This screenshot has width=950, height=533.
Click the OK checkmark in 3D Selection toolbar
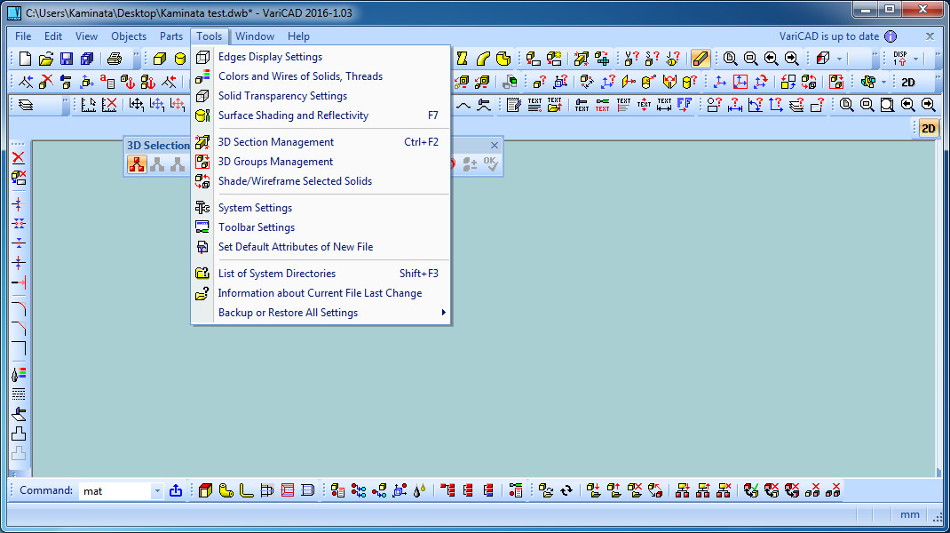(490, 164)
